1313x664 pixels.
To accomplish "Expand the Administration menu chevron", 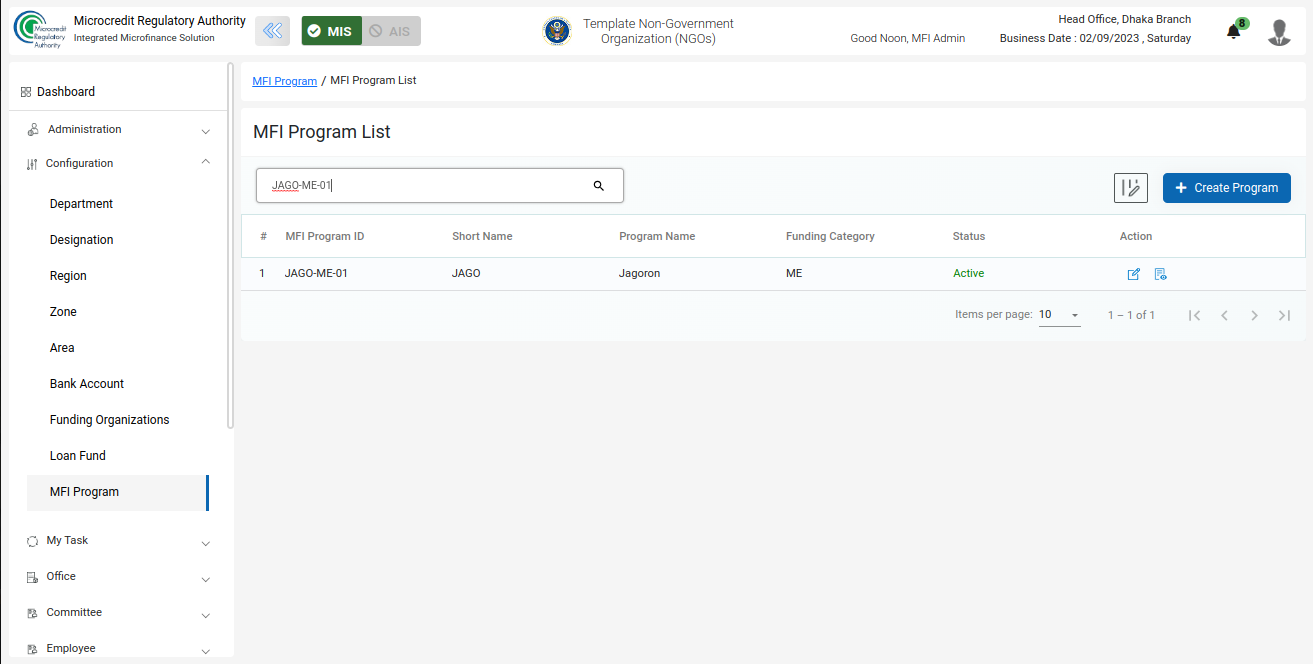I will (205, 131).
